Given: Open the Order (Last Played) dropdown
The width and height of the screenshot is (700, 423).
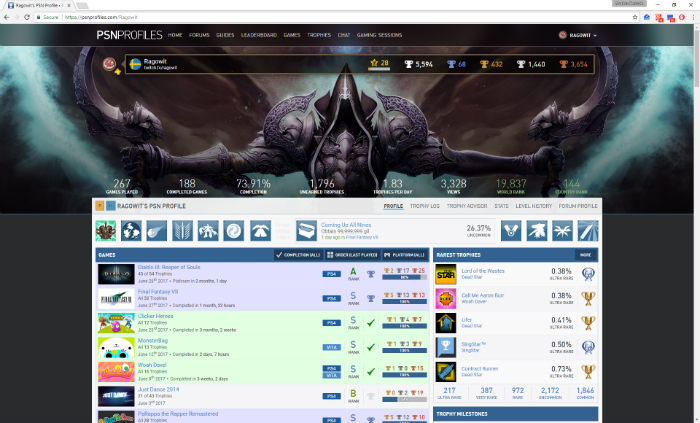Looking at the screenshot, I should pos(352,255).
